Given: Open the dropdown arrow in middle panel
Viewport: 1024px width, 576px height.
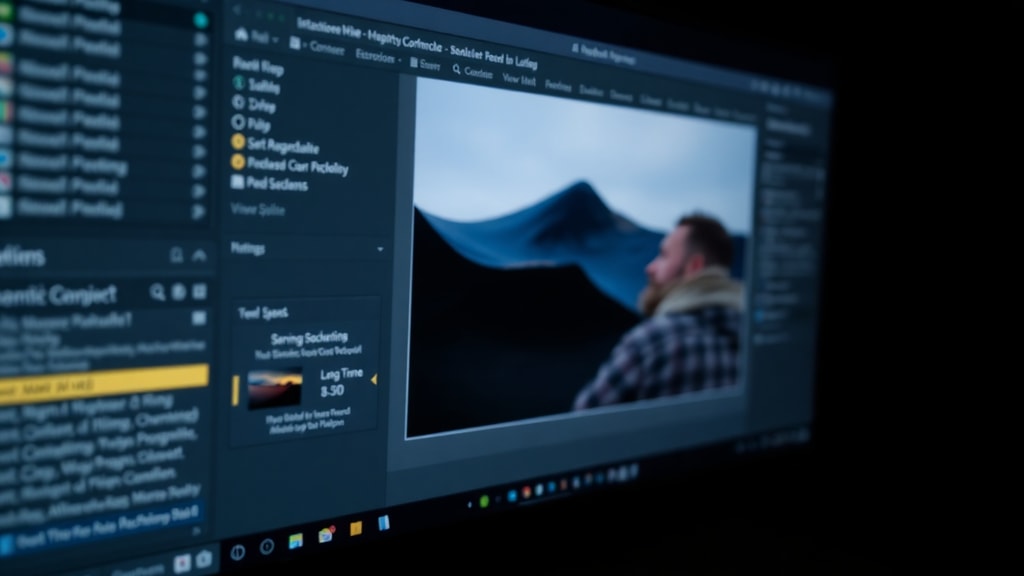Looking at the screenshot, I should coord(380,249).
